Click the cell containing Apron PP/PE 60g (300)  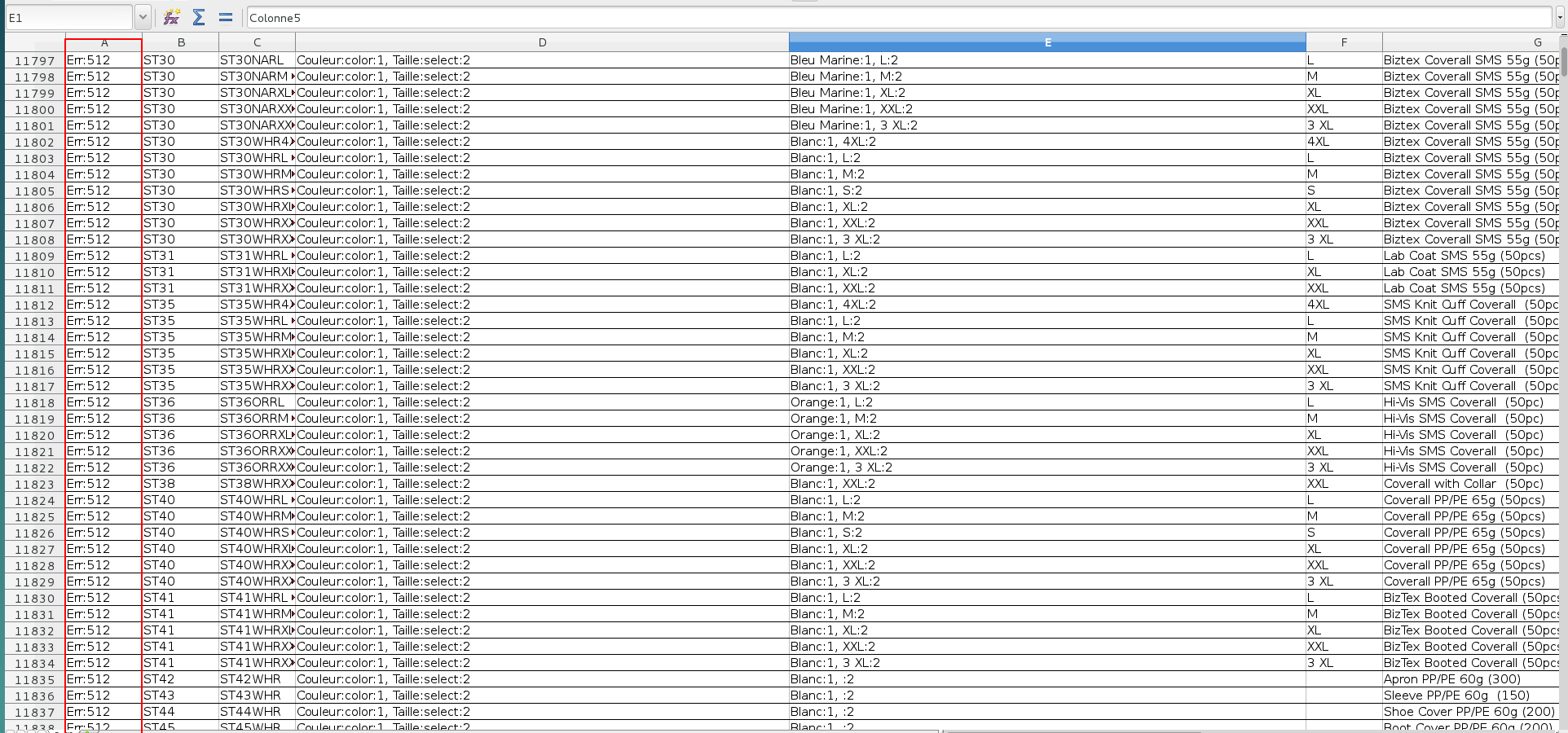(x=1452, y=679)
